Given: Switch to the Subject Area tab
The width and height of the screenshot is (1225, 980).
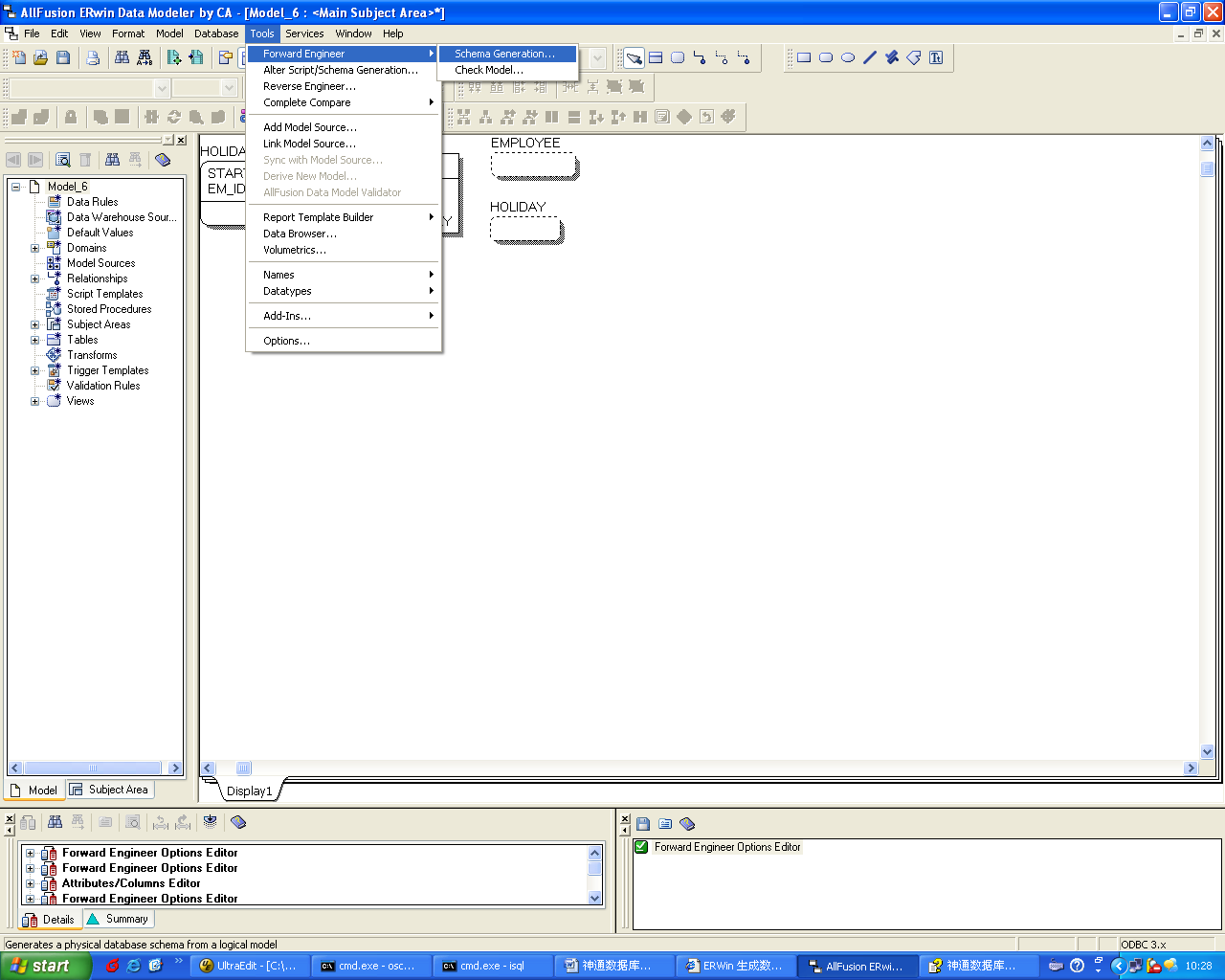Looking at the screenshot, I should (x=109, y=790).
